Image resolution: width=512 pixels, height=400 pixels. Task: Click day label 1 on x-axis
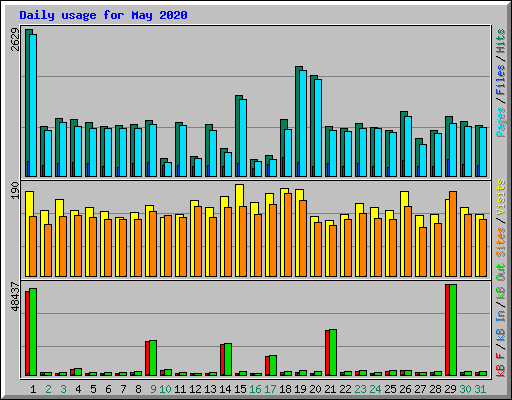click(33, 389)
